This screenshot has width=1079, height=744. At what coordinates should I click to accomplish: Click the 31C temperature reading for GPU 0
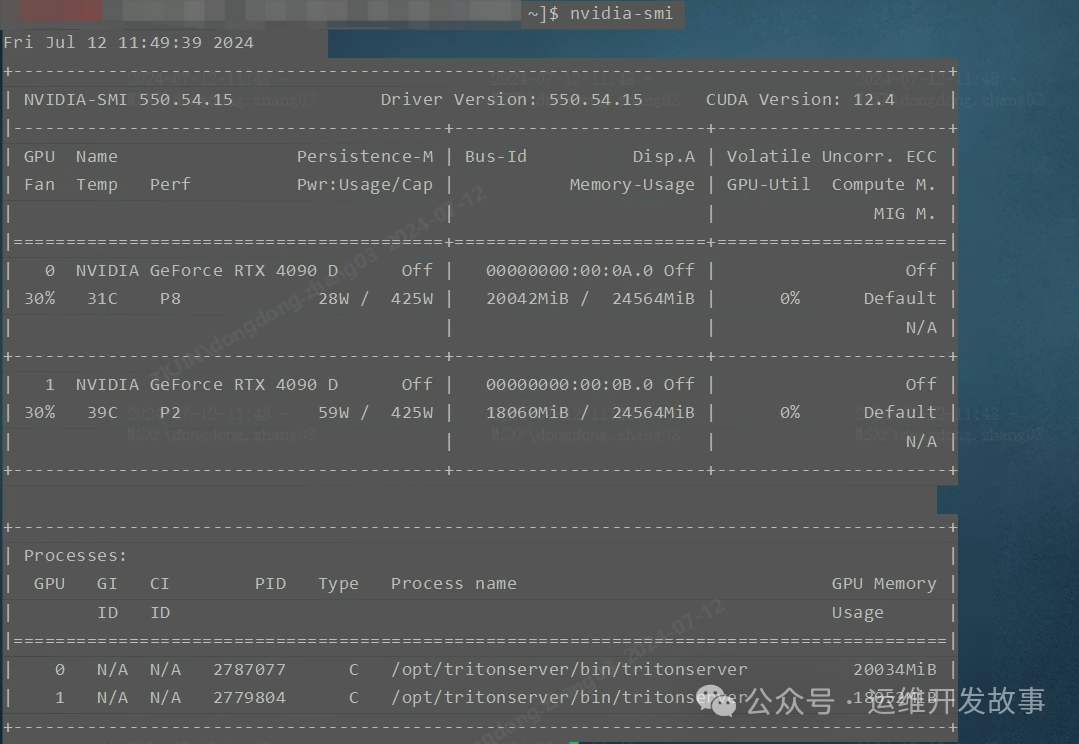tap(102, 297)
